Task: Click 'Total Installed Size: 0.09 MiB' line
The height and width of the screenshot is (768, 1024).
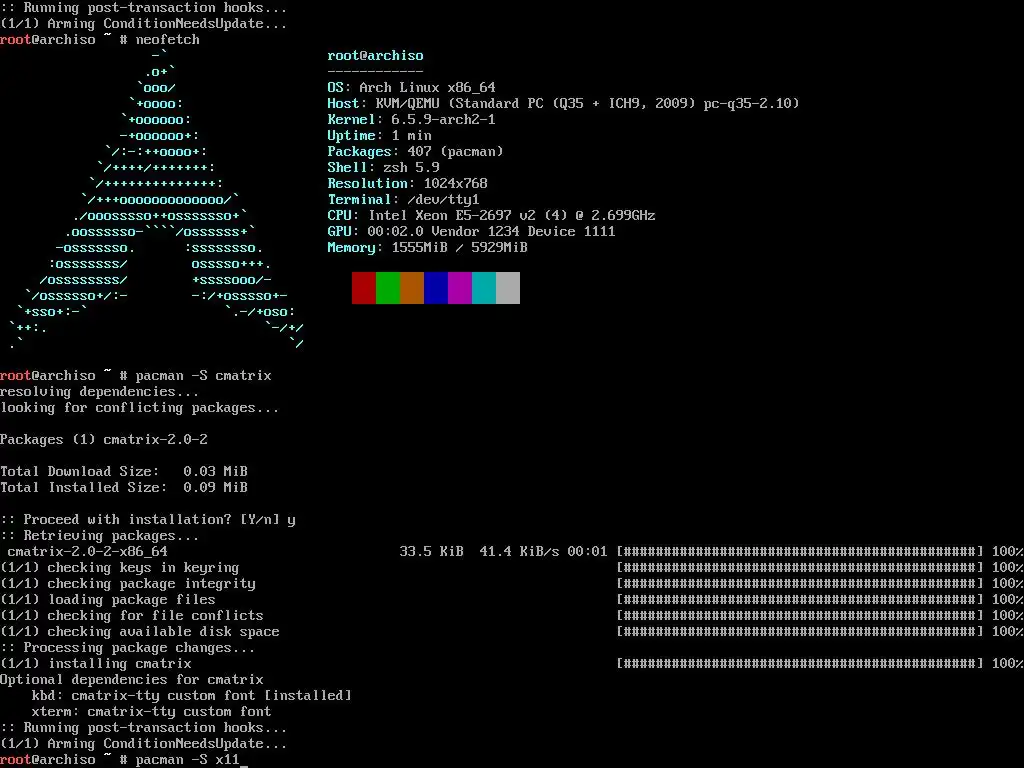Action: coord(124,487)
